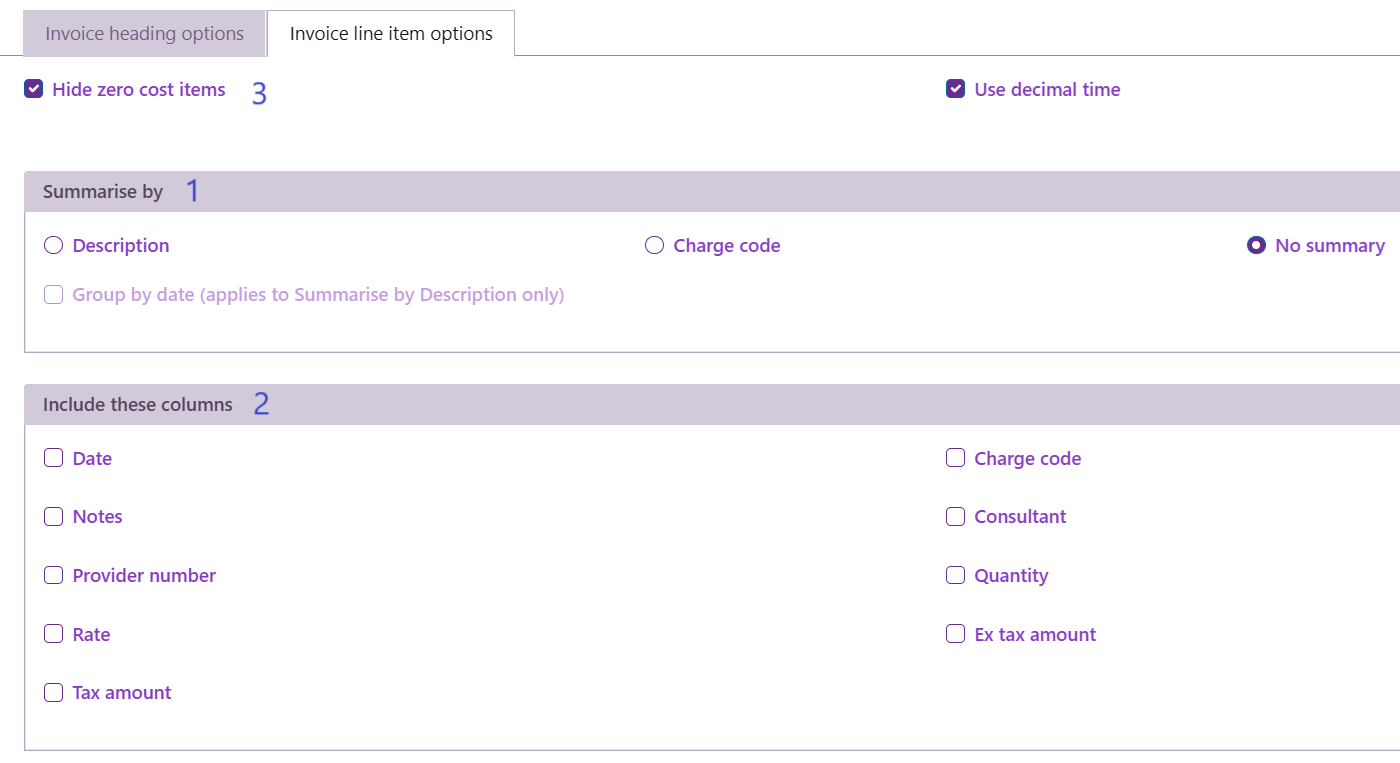Uncheck Hide zero cost items

(x=34, y=89)
